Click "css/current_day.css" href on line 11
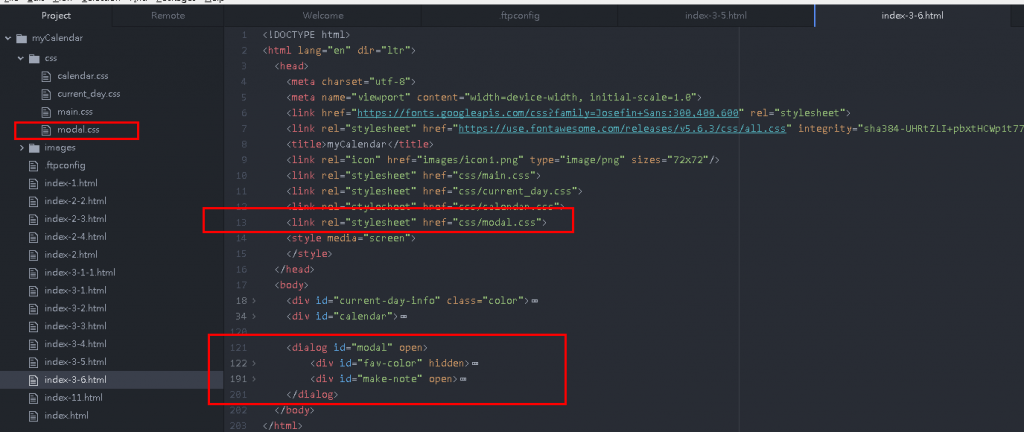 pyautogui.click(x=515, y=192)
